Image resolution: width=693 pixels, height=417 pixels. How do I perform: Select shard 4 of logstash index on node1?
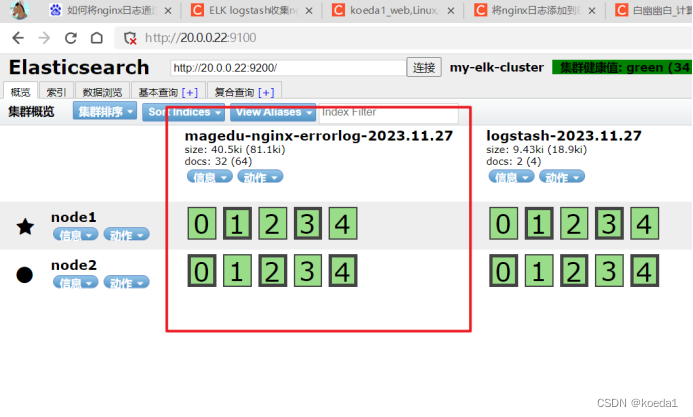pos(644,224)
